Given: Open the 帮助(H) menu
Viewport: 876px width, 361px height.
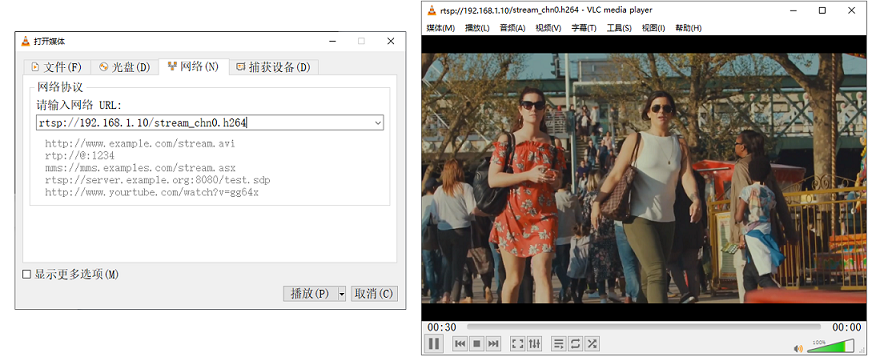Looking at the screenshot, I should point(688,28).
